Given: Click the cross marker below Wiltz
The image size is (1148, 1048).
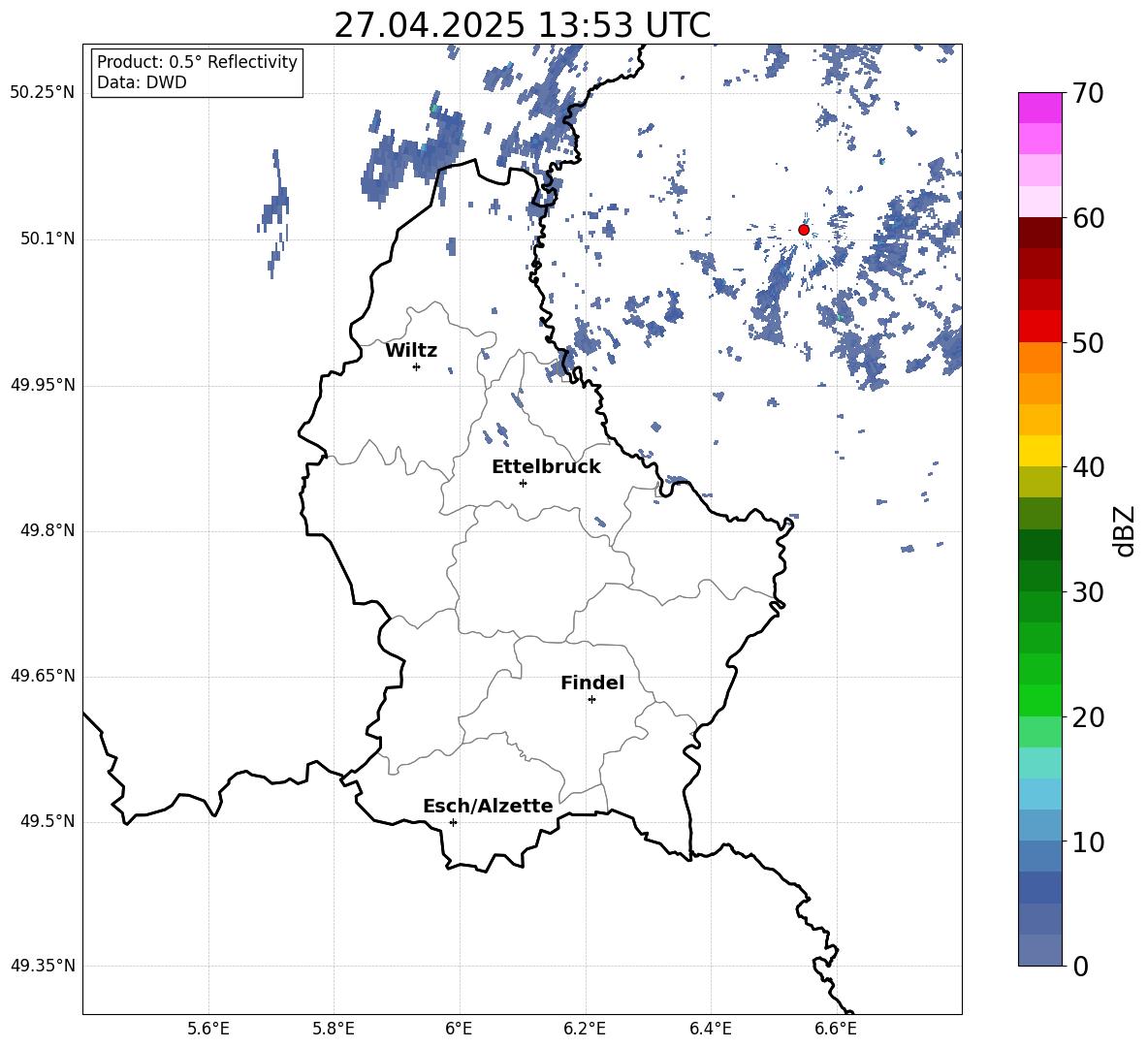Looking at the screenshot, I should point(416,366).
